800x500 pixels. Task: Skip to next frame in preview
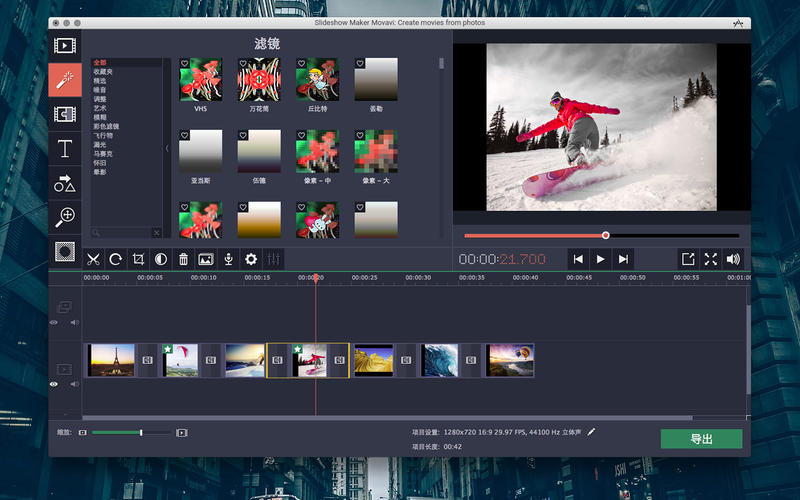click(x=623, y=259)
